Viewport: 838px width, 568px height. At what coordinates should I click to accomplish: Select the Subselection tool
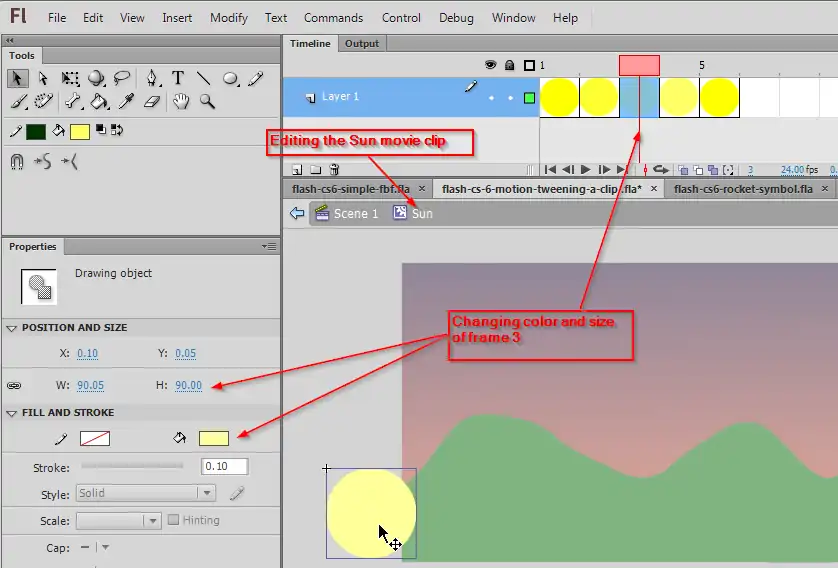click(x=43, y=78)
